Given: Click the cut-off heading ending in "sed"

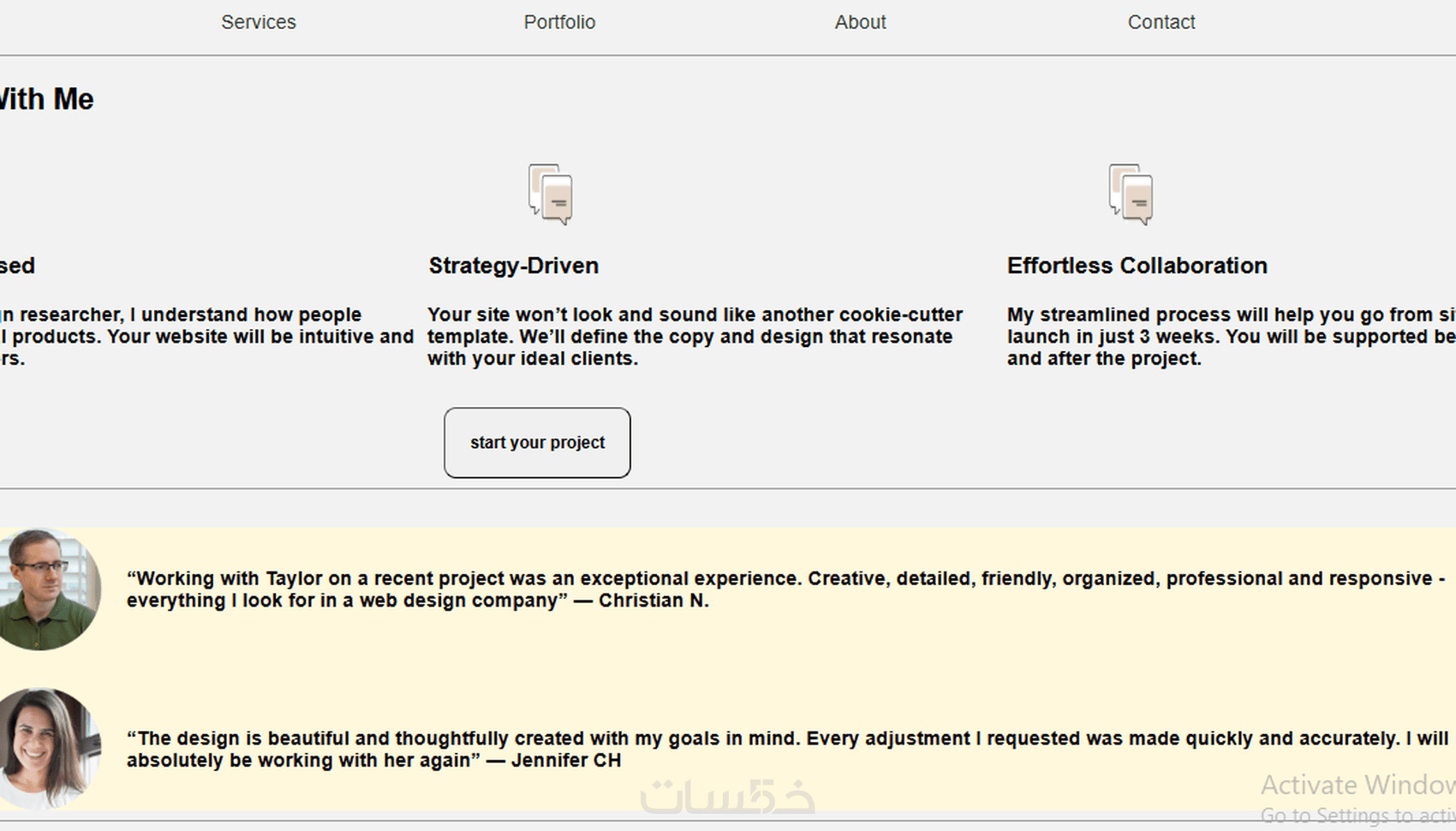Looking at the screenshot, I should [17, 266].
